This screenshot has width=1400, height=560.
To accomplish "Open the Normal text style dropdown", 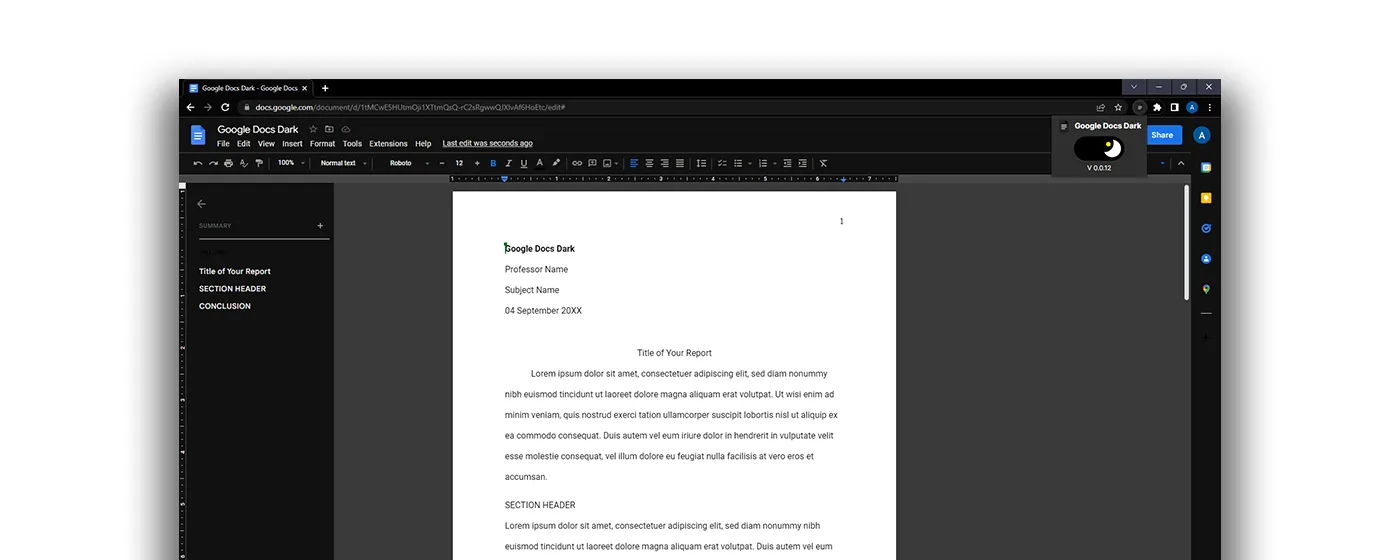I will coord(343,163).
